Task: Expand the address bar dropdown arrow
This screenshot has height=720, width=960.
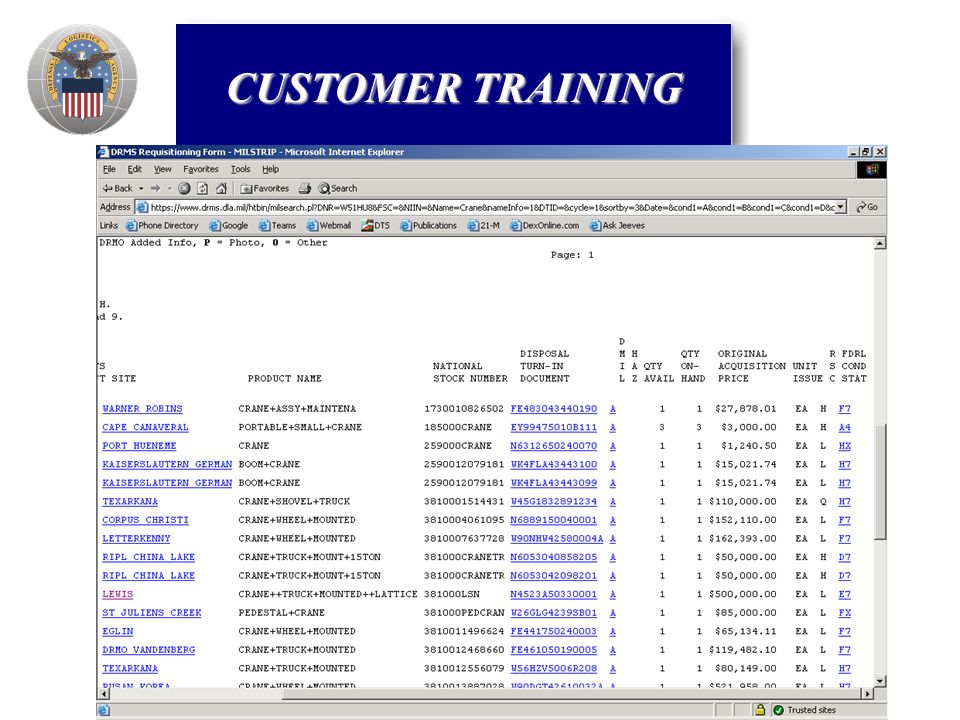Action: 841,207
